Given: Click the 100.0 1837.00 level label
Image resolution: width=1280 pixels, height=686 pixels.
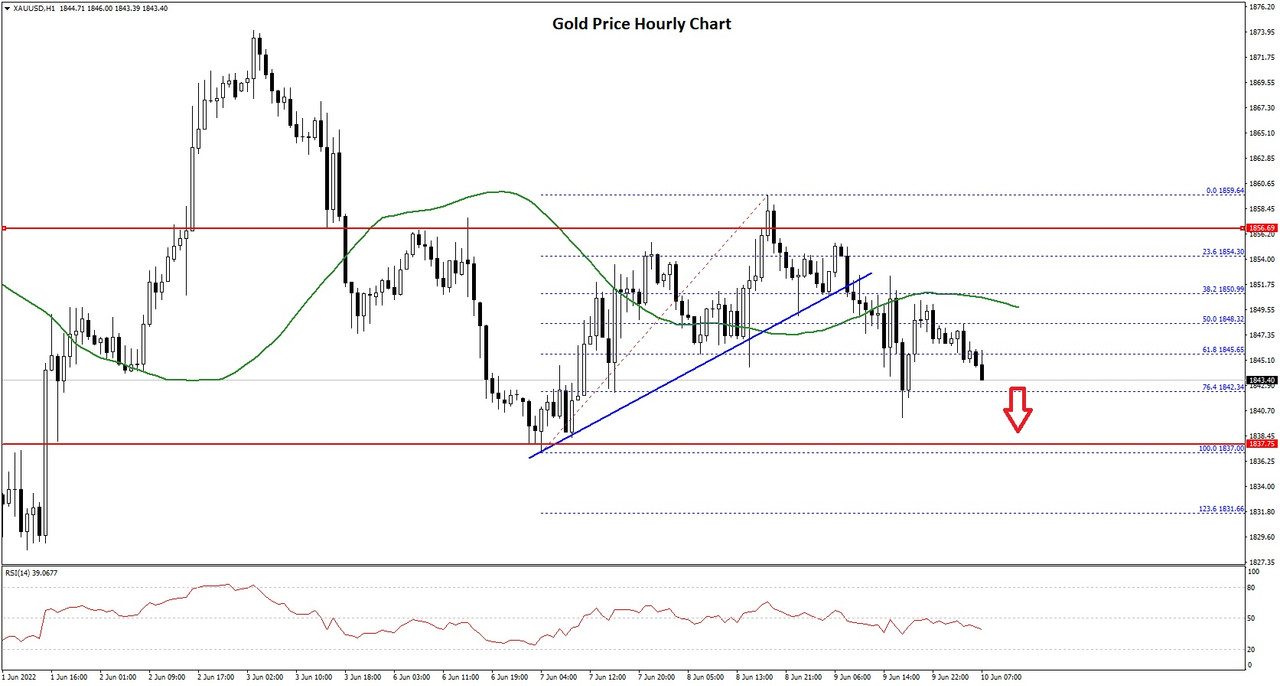Looking at the screenshot, I should [x=1220, y=449].
